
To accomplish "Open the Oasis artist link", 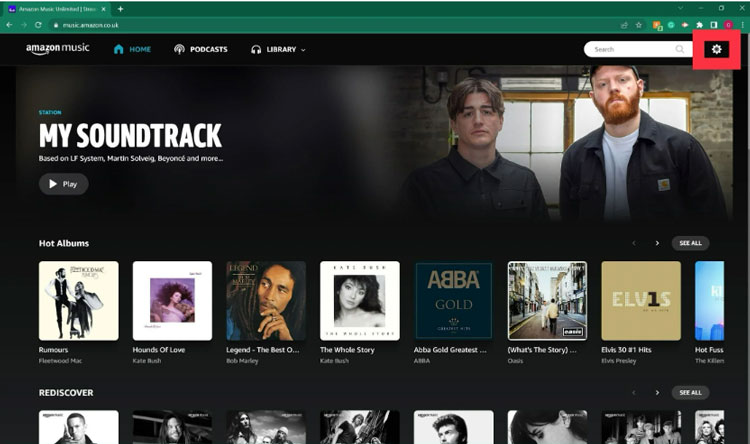I will pyautogui.click(x=515, y=361).
